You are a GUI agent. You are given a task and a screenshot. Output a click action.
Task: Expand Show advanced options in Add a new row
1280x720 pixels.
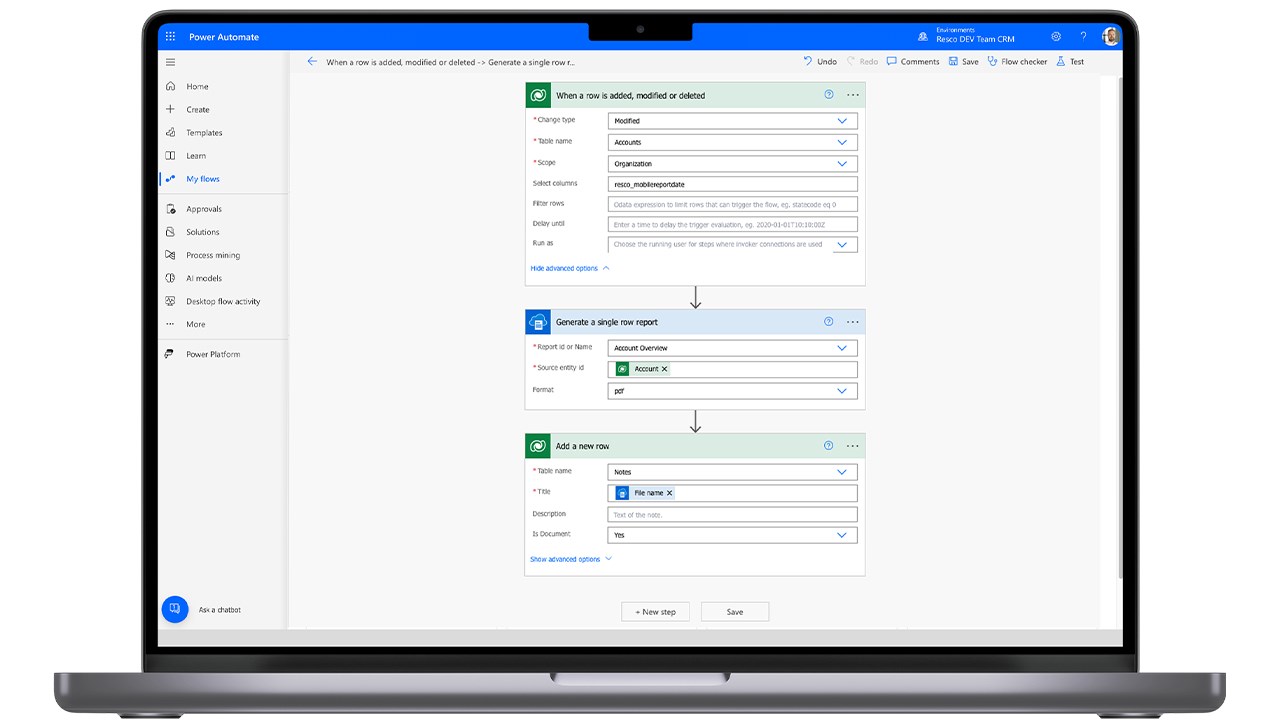[x=571, y=559]
